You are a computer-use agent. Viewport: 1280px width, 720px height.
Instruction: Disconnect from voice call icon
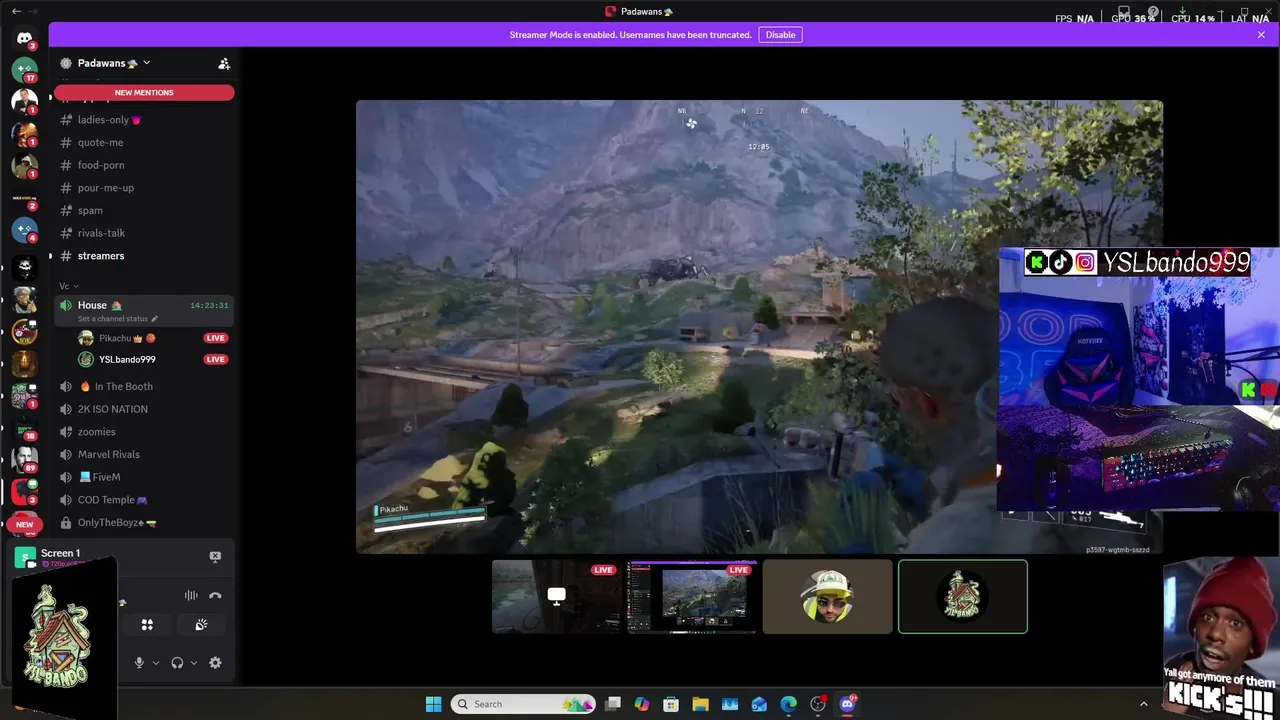point(215,595)
